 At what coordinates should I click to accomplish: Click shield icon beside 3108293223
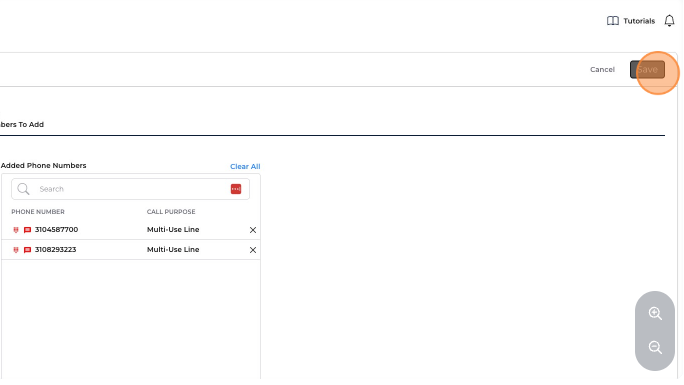pos(16,250)
